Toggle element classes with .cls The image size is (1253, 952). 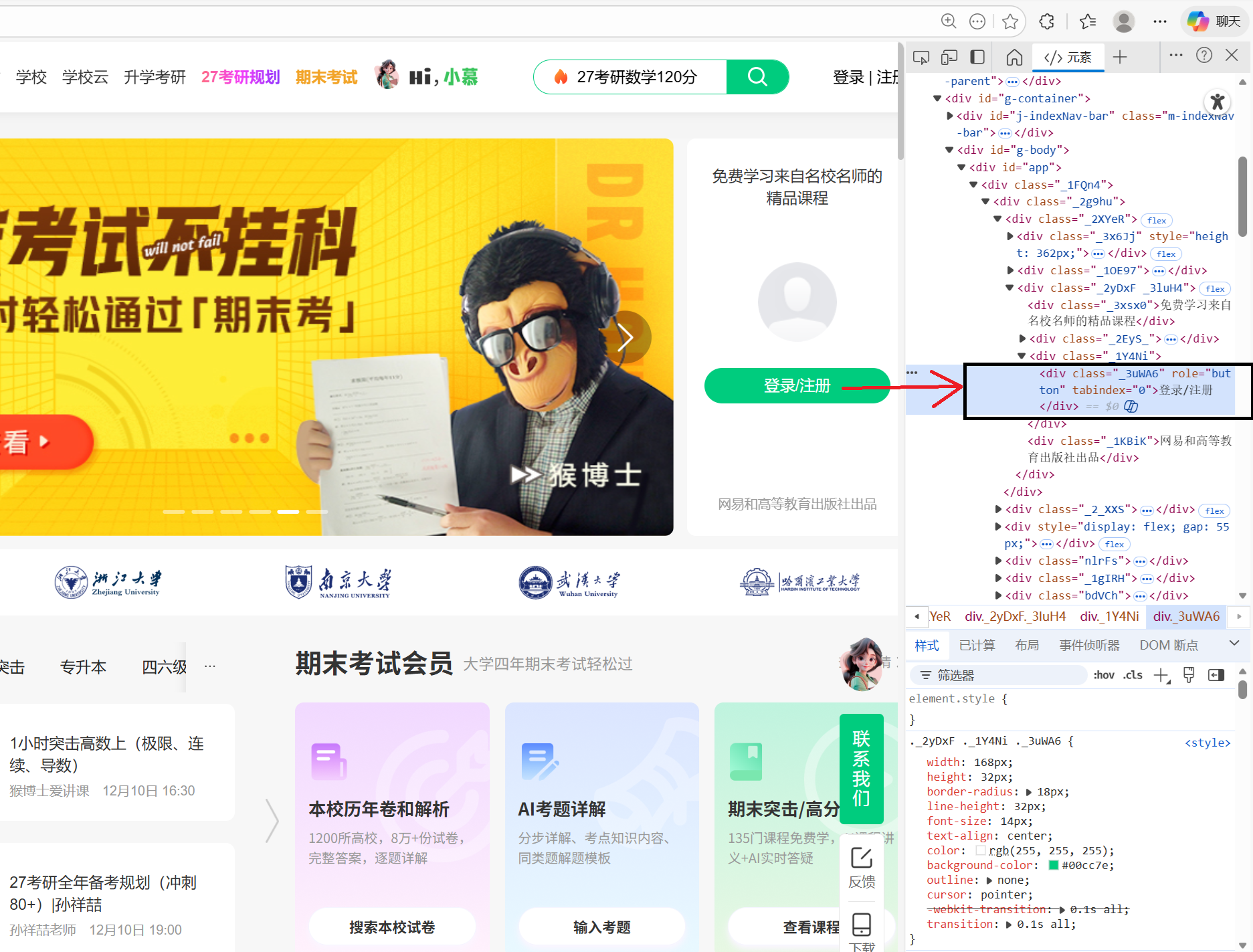(x=1133, y=675)
